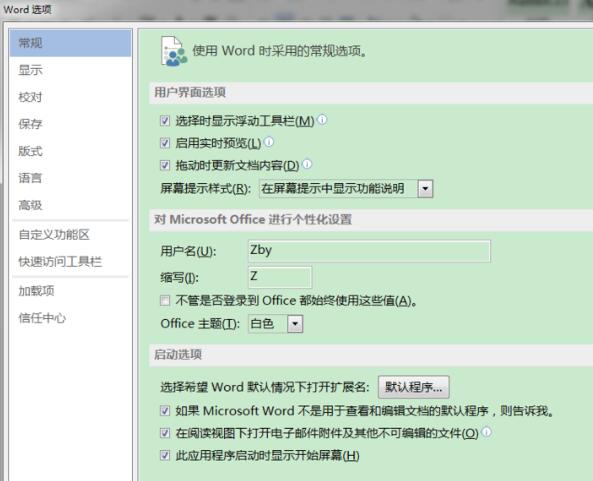The width and height of the screenshot is (593, 481).
Task: Open the 高级 options category
Action: [70, 205]
